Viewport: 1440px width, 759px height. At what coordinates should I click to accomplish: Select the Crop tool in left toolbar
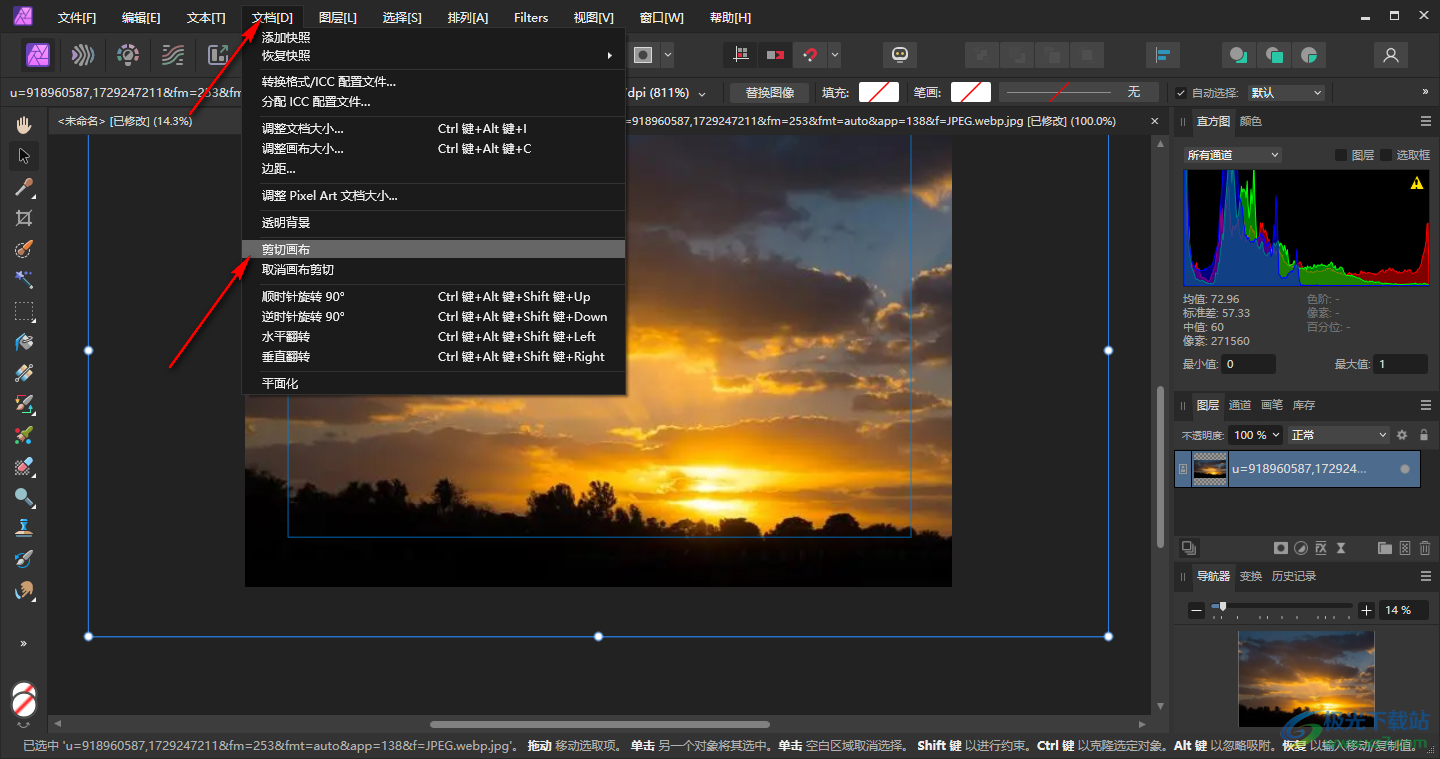tap(24, 218)
